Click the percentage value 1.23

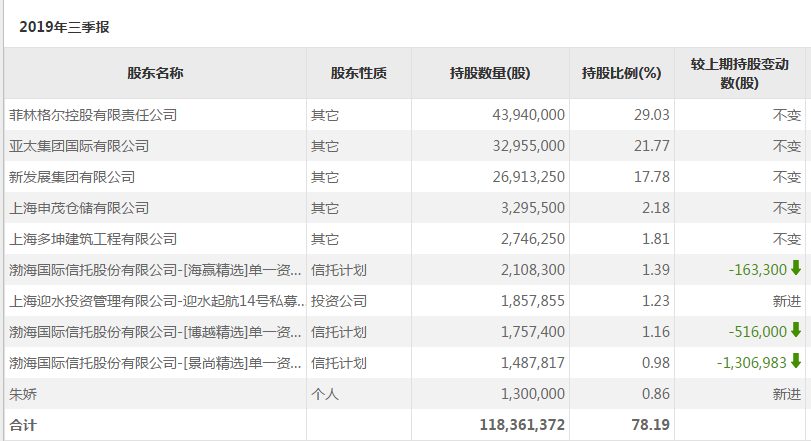pyautogui.click(x=656, y=301)
